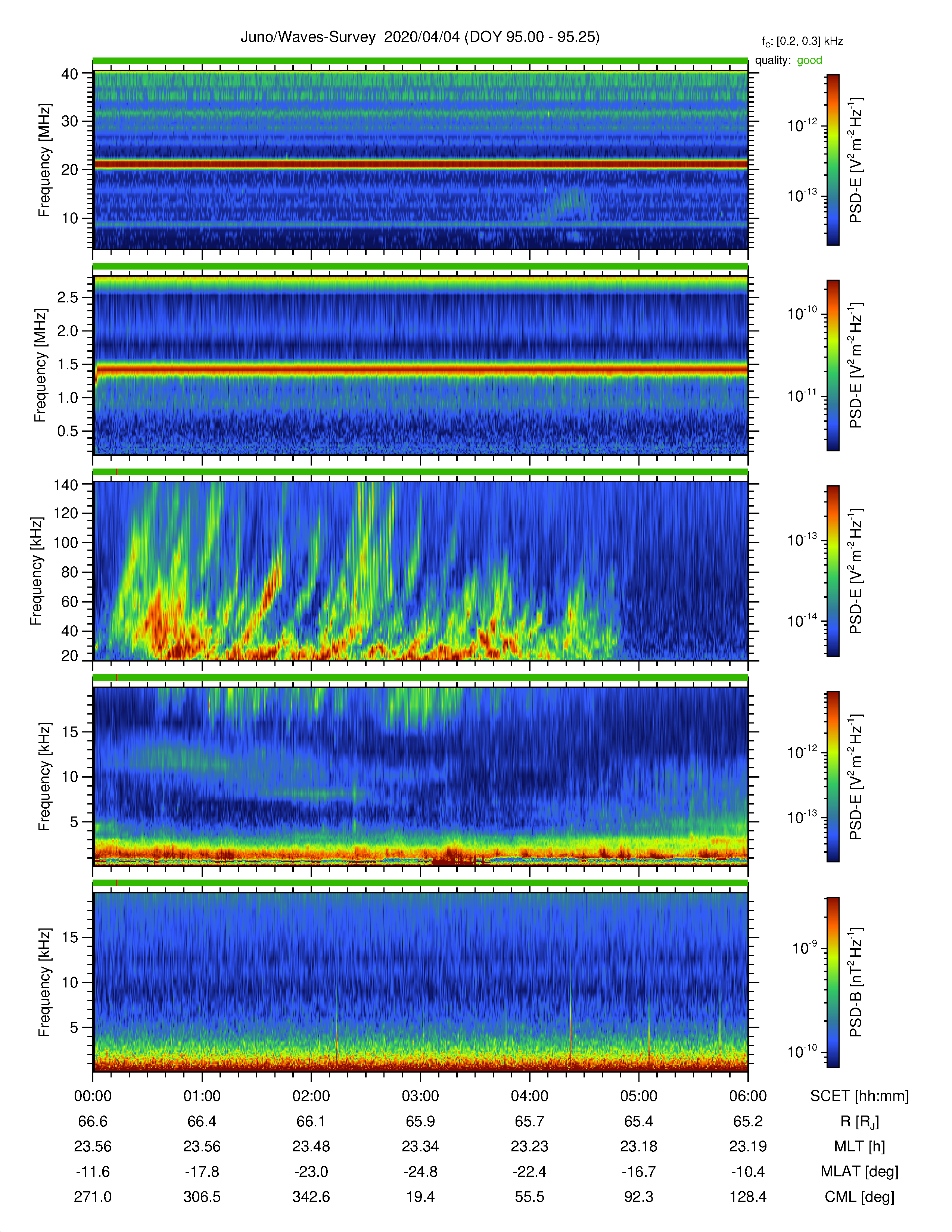Click the top colorbar of the 40 MHz panel
The height and width of the screenshot is (1232, 952).
(833, 160)
